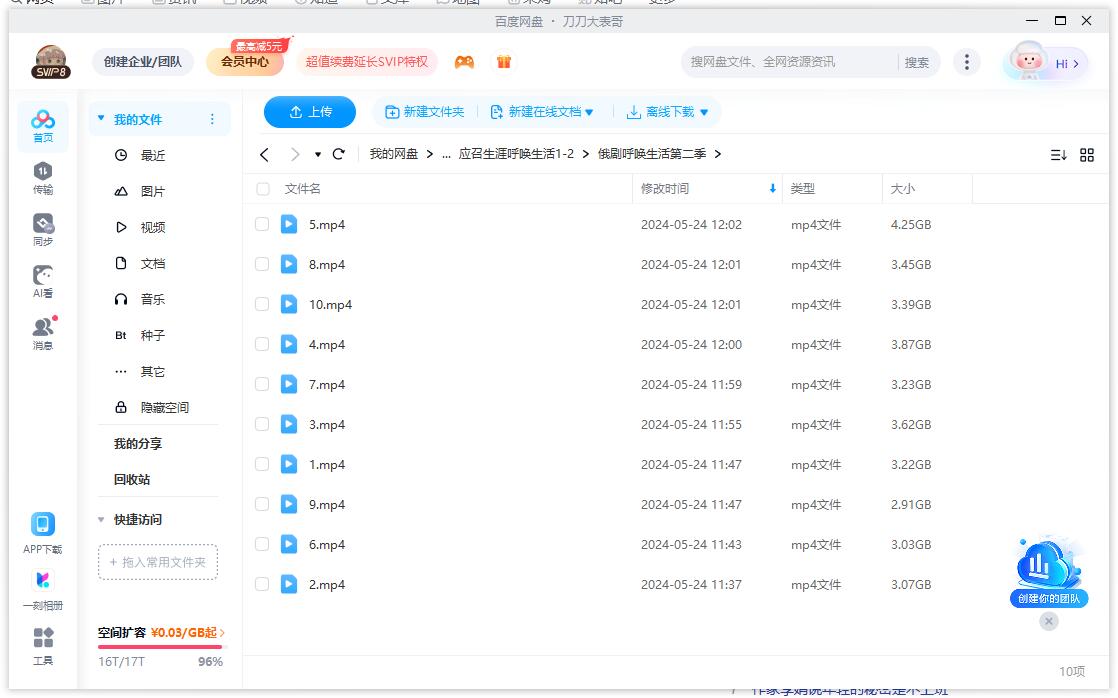Open the 工具 tools panel
This screenshot has width=1118, height=698.
[x=42, y=645]
